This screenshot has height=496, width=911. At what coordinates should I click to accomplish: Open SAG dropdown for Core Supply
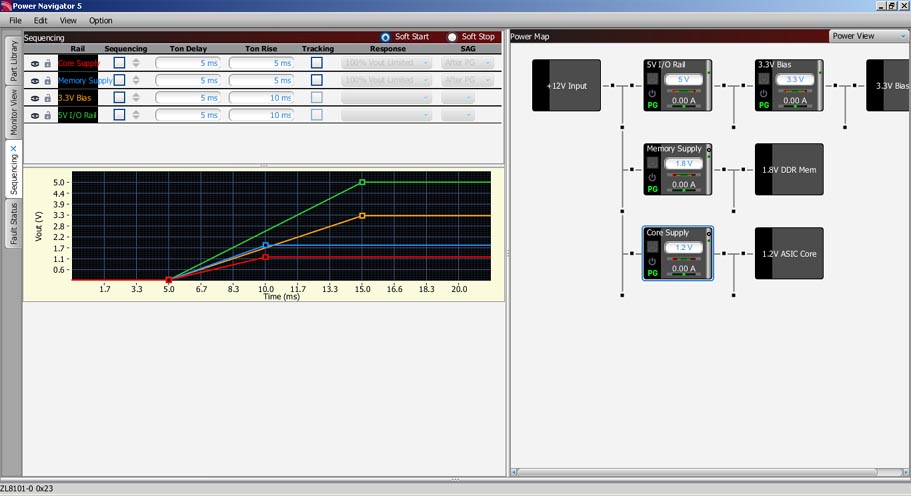[467, 63]
